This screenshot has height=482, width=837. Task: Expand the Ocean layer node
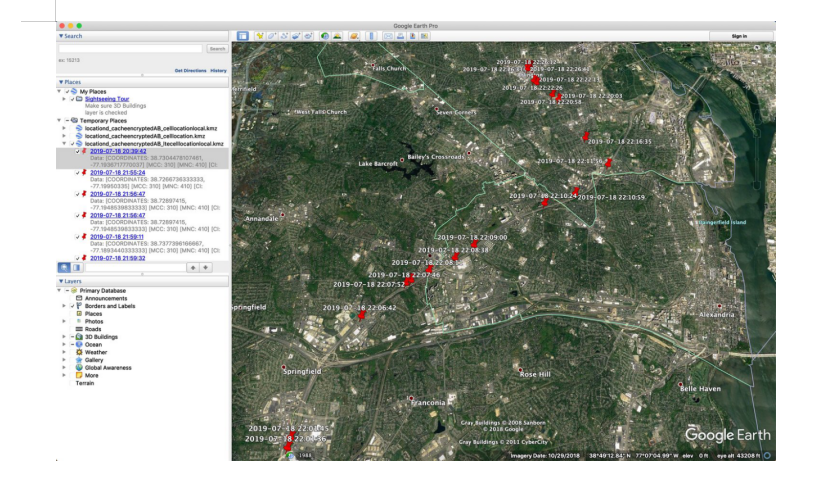pos(64,345)
